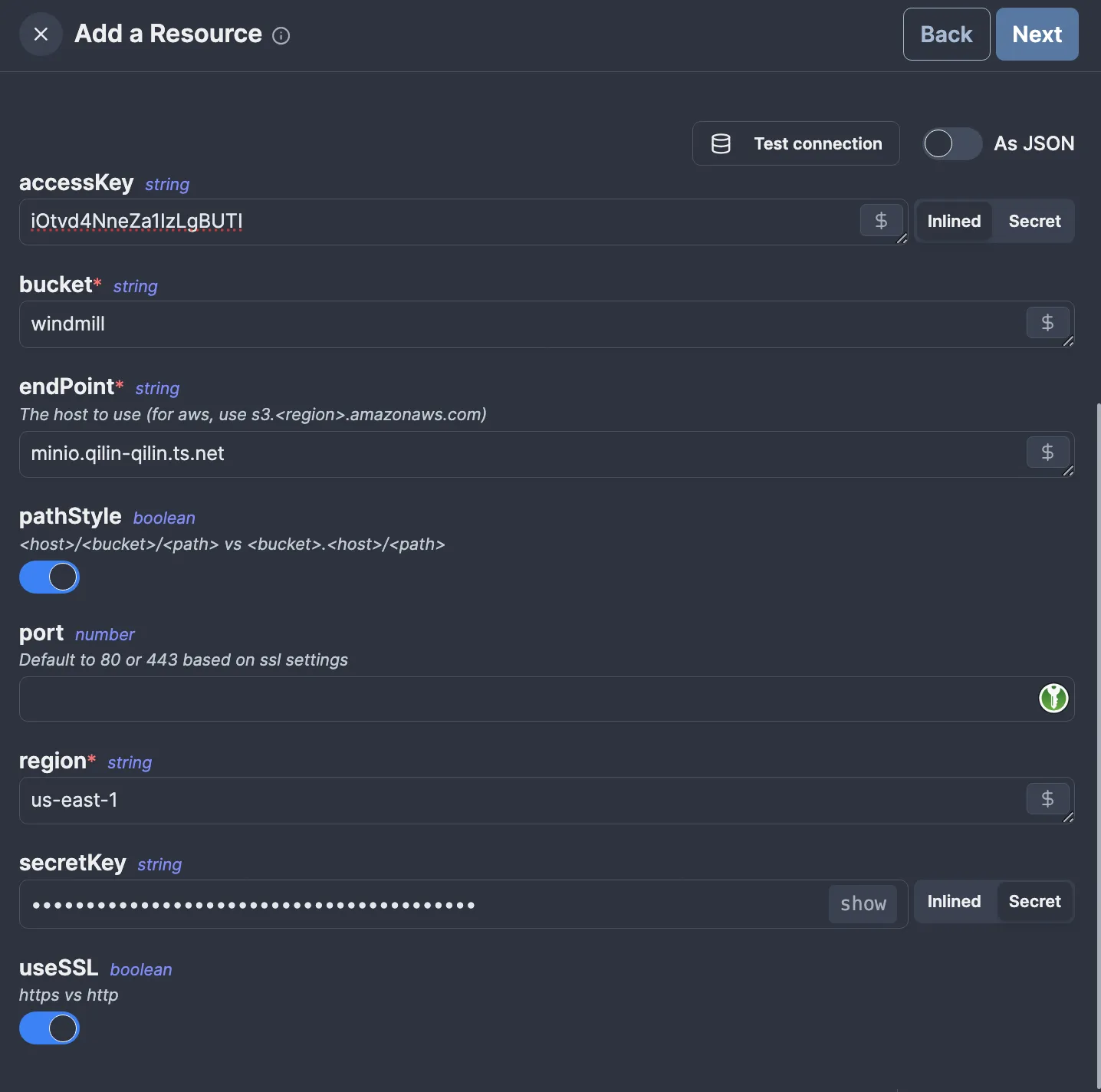Screen dimensions: 1101x1092
Task: Click the dollar icon beside the bucket field
Action: click(1047, 323)
